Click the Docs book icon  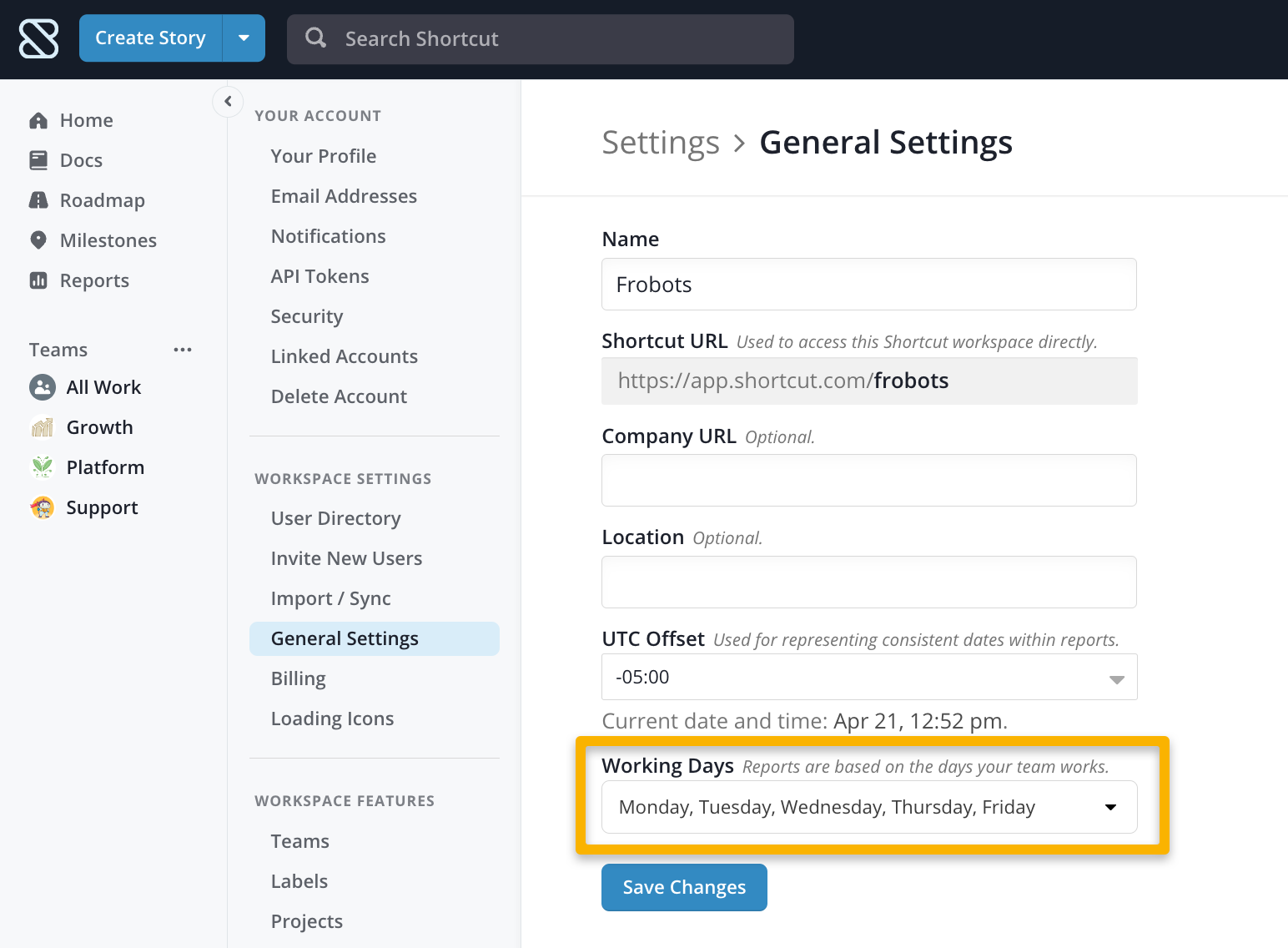38,160
